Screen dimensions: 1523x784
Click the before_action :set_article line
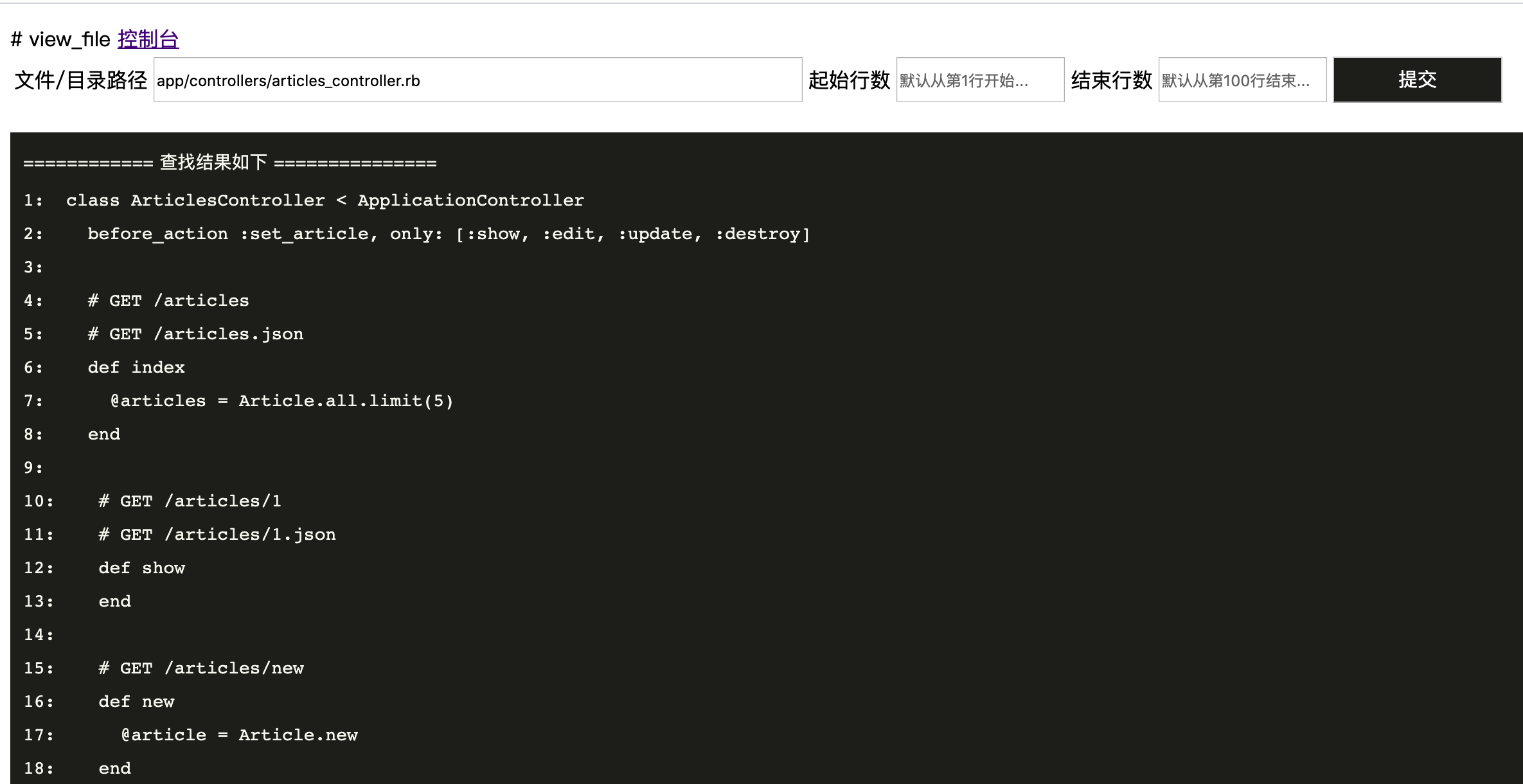[x=448, y=234]
